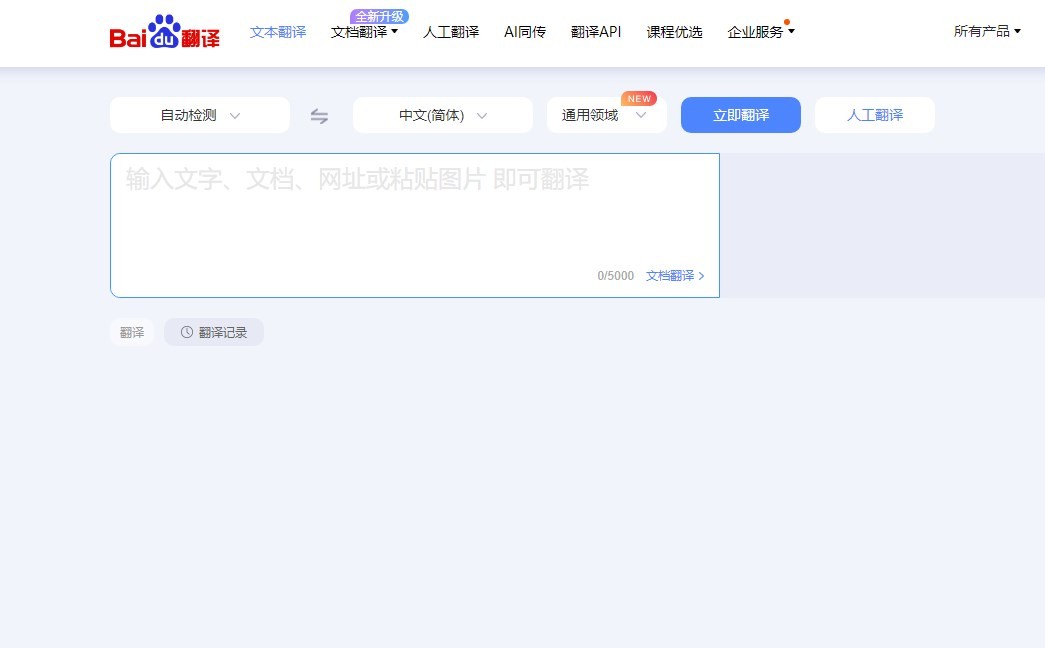Viewport: 1045px width, 648px height.
Task: Click the NEW badge on 通用领域
Action: coord(638,98)
